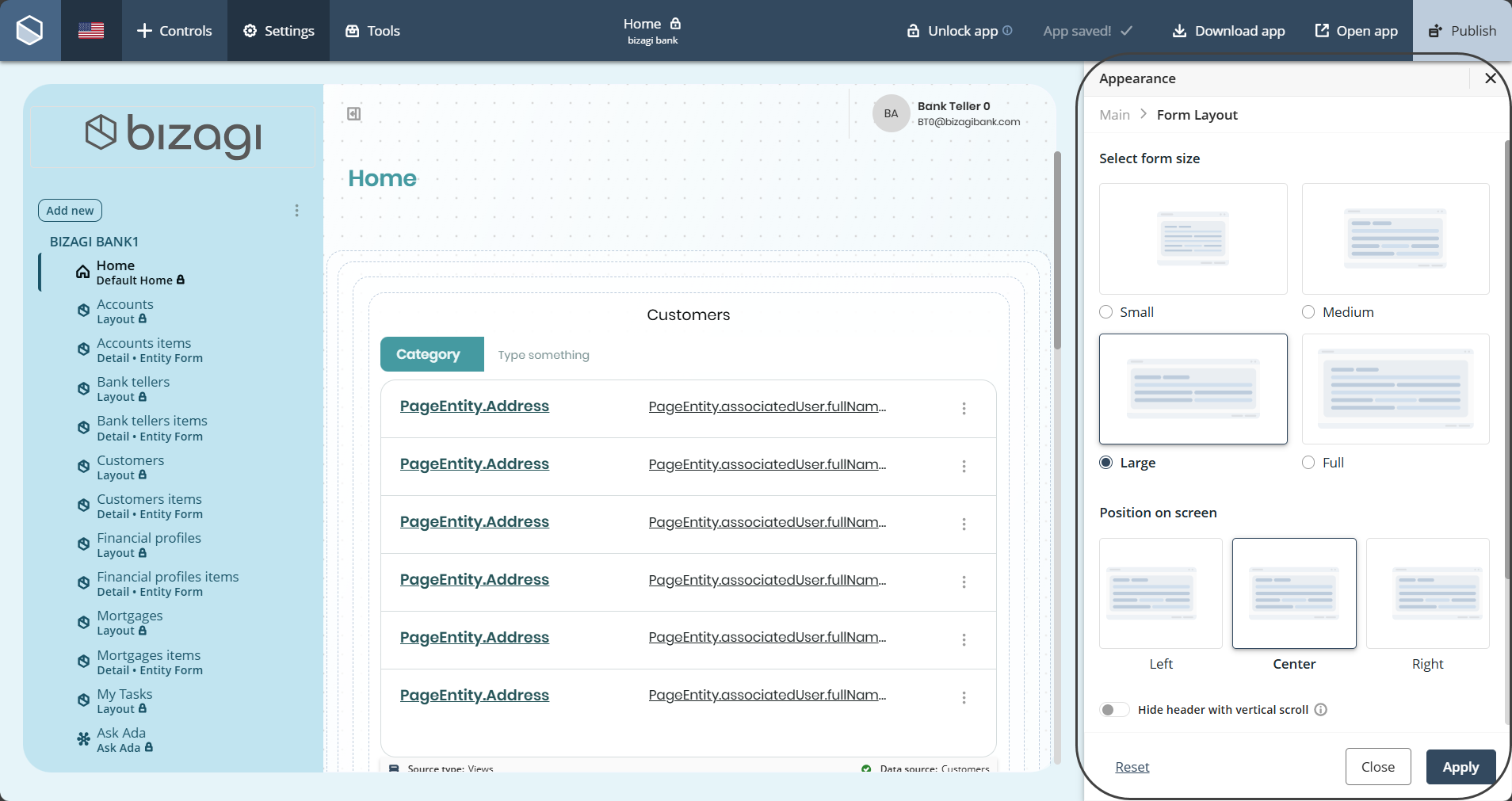Click the Accounts layout icon in sidebar
Image resolution: width=1512 pixels, height=801 pixels.
[83, 311]
